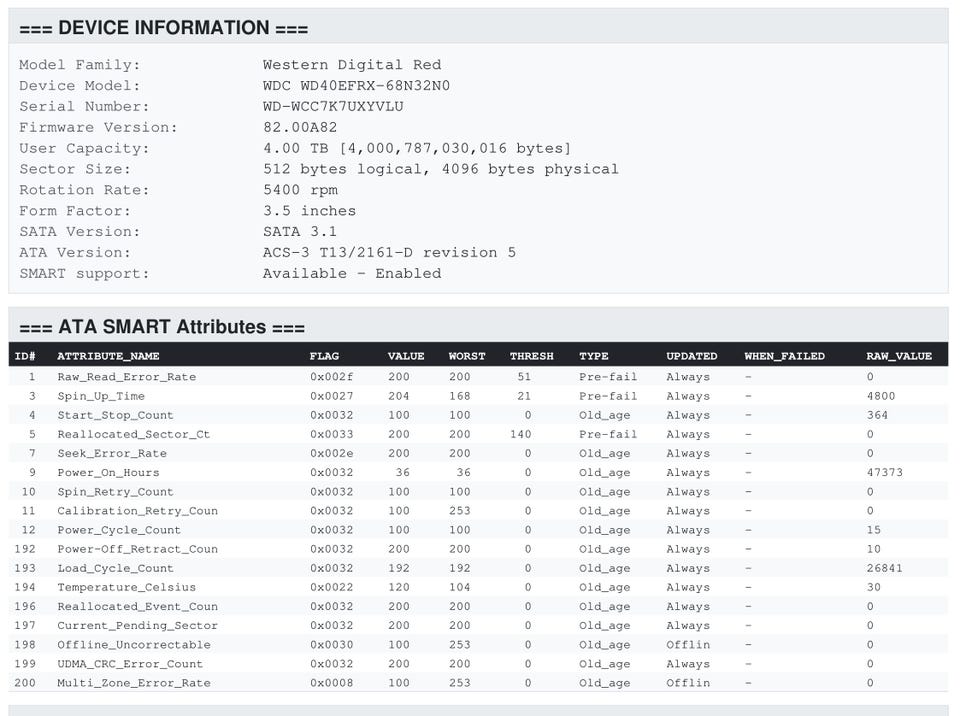This screenshot has height=716, width=960.
Task: Click the Pre-fail type in Reallocated_Sector_Ct row
Action: coord(608,434)
